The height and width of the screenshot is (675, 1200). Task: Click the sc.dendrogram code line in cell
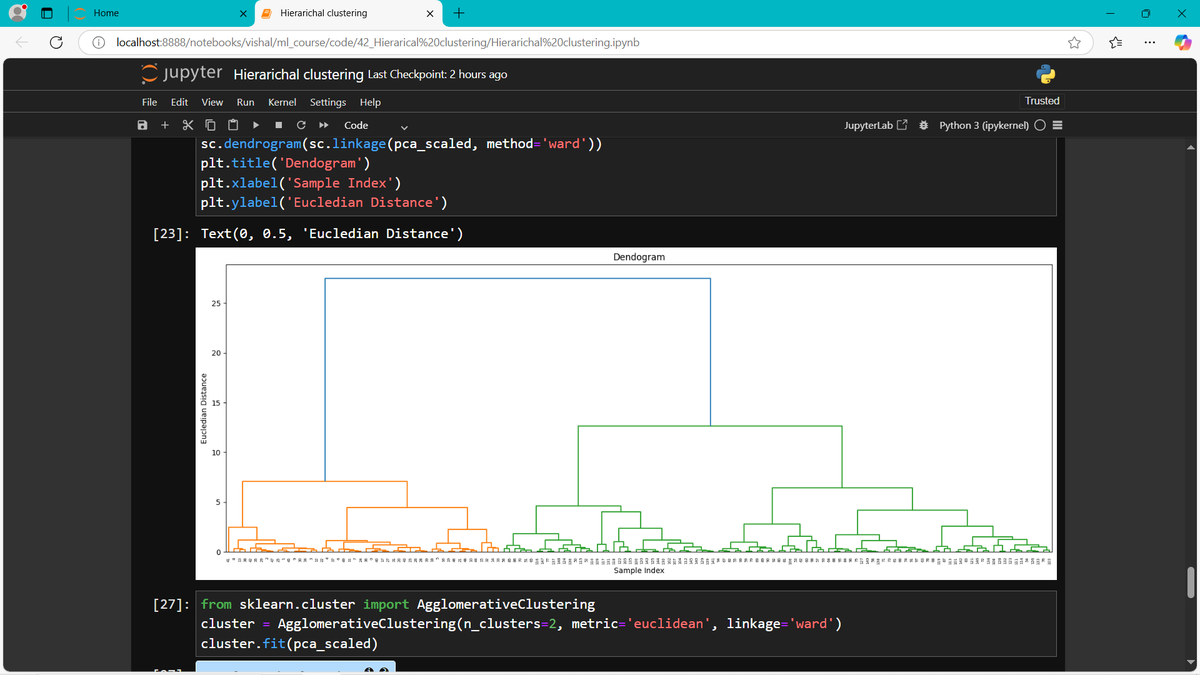[x=401, y=143]
